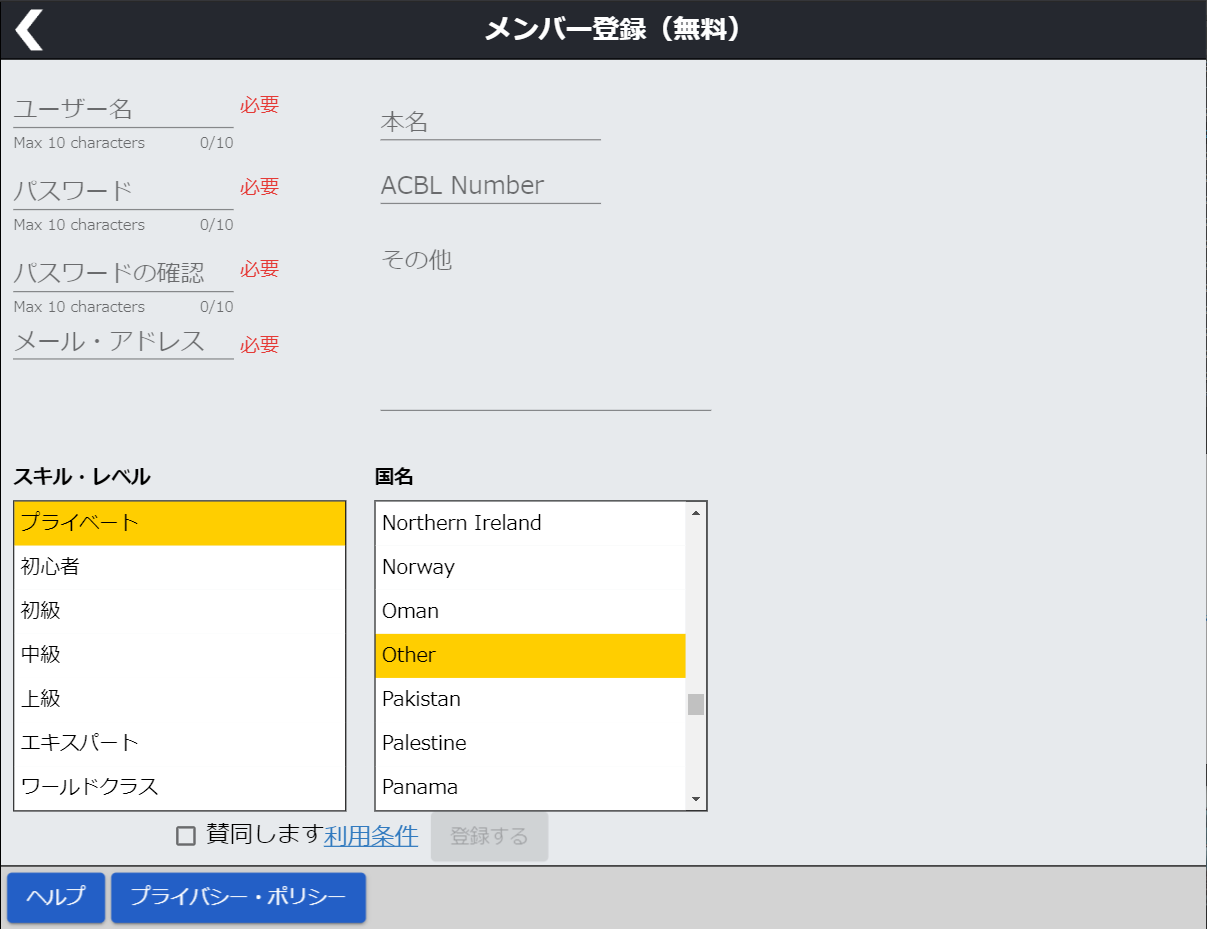This screenshot has height=929, width=1207.
Task: Click the back arrow icon
Action: click(29, 30)
